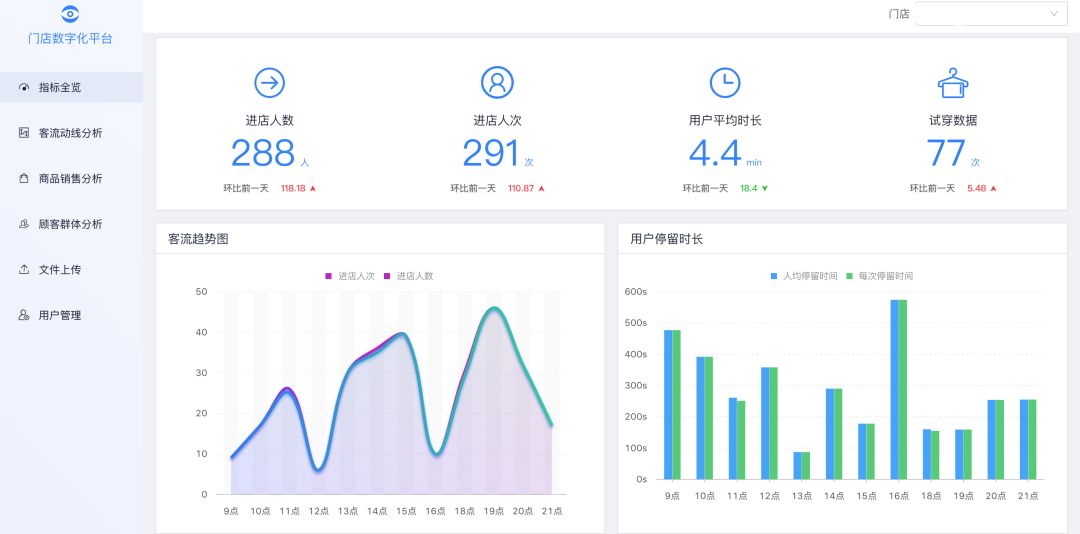The width and height of the screenshot is (1080, 534).
Task: Click the 600s axis label of 用户停留时长
Action: point(636,292)
